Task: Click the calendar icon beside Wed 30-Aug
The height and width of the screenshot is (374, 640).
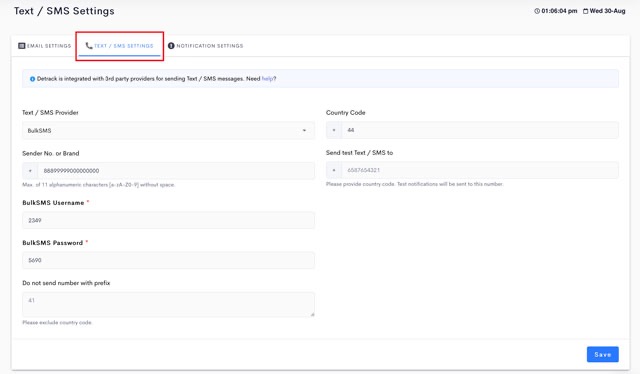Action: click(585, 11)
